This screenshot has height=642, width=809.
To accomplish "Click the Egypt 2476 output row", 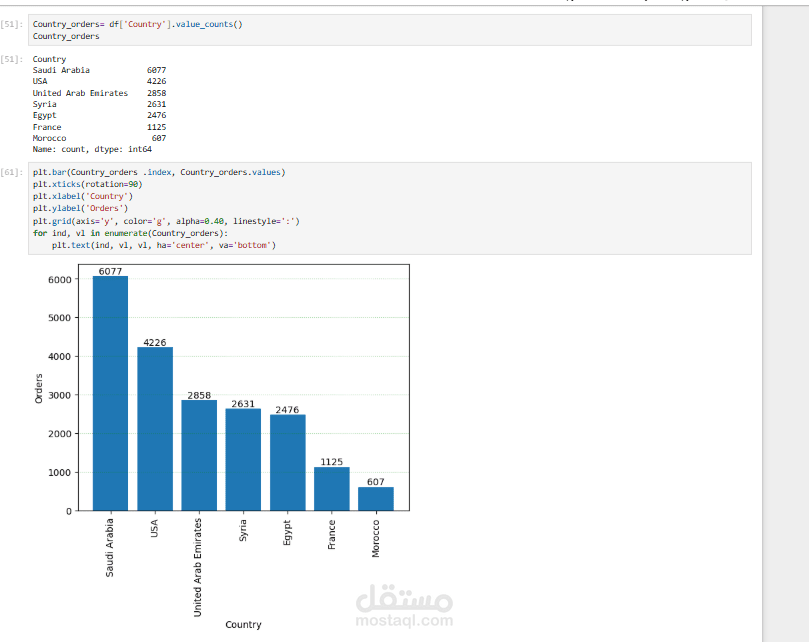I will (99, 116).
